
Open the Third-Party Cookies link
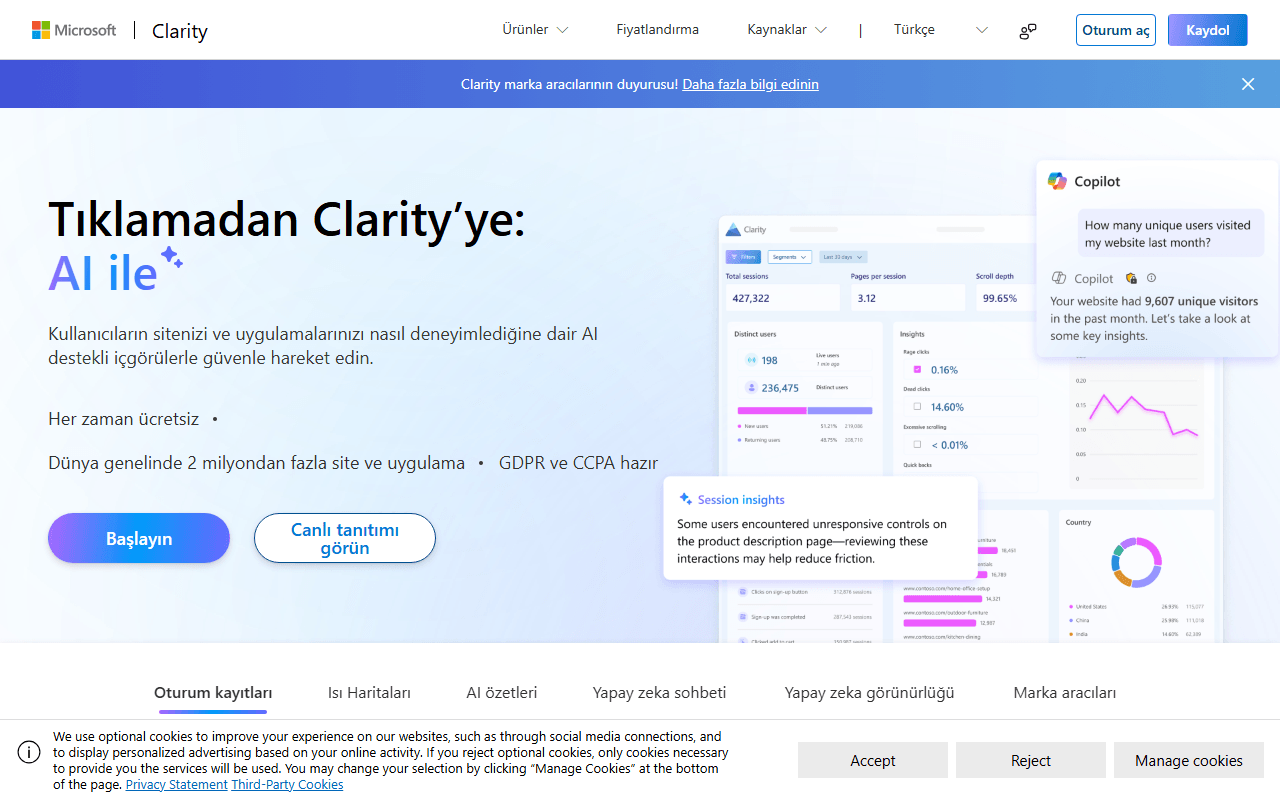coord(287,785)
